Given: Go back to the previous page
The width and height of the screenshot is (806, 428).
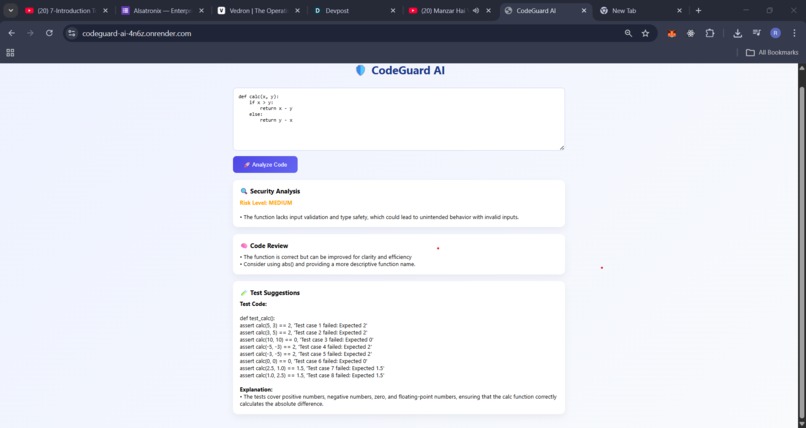Looking at the screenshot, I should (11, 33).
